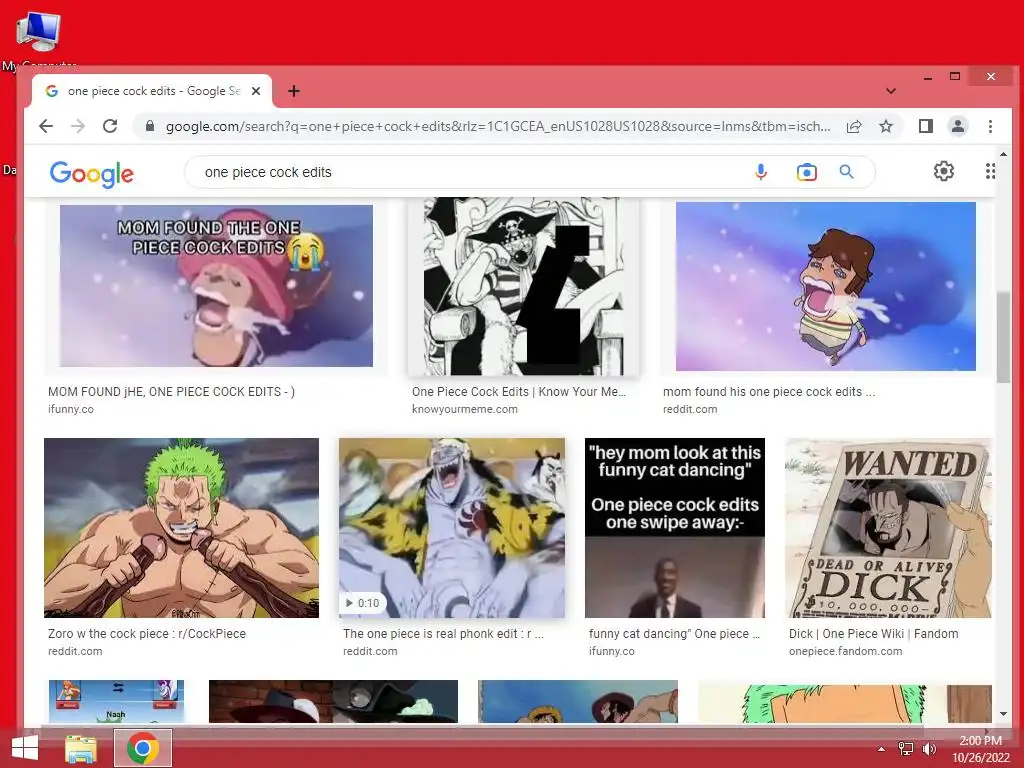This screenshot has height=768, width=1024.
Task: Click the 'Dick | One Piece Wiki | Fandom' link
Action: point(874,633)
